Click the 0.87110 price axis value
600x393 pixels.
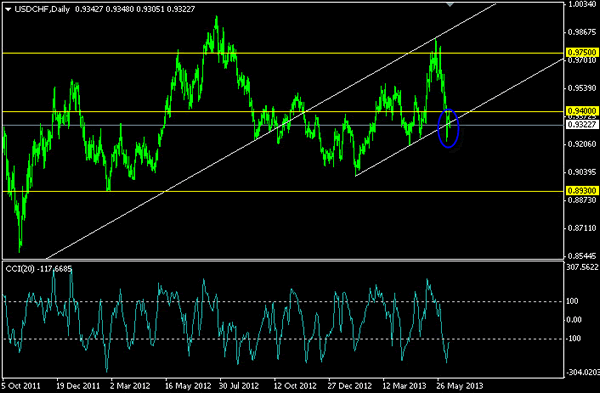(x=582, y=228)
